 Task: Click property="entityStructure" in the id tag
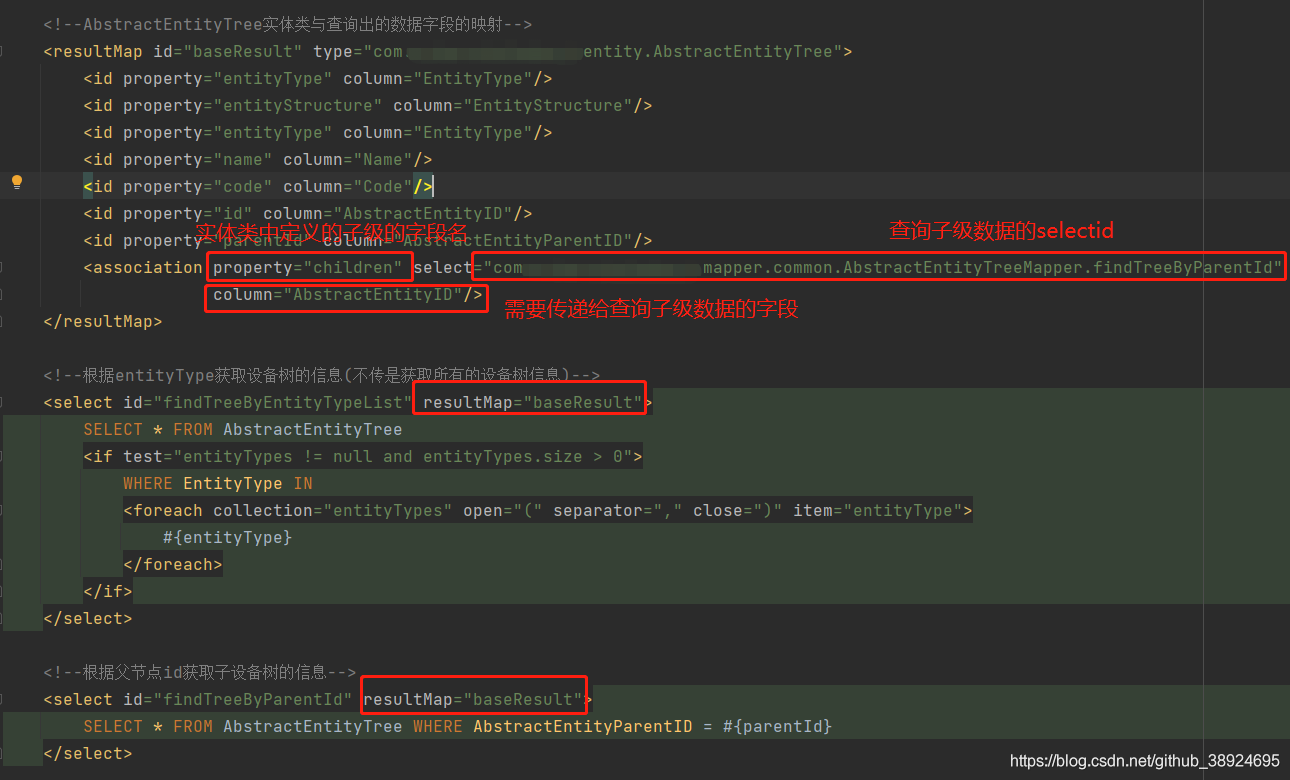pyautogui.click(x=253, y=105)
